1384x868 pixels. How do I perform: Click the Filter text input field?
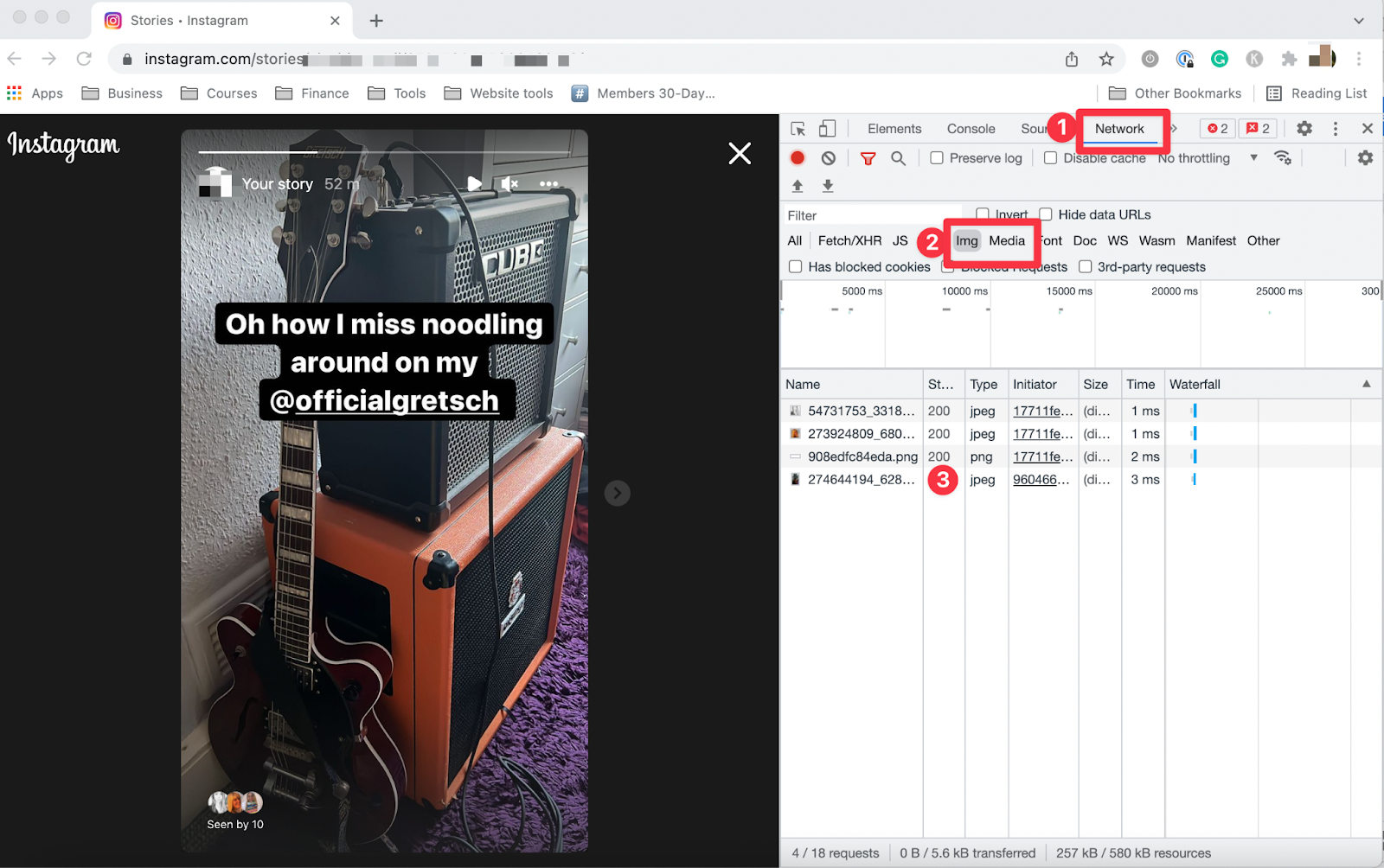click(x=874, y=215)
